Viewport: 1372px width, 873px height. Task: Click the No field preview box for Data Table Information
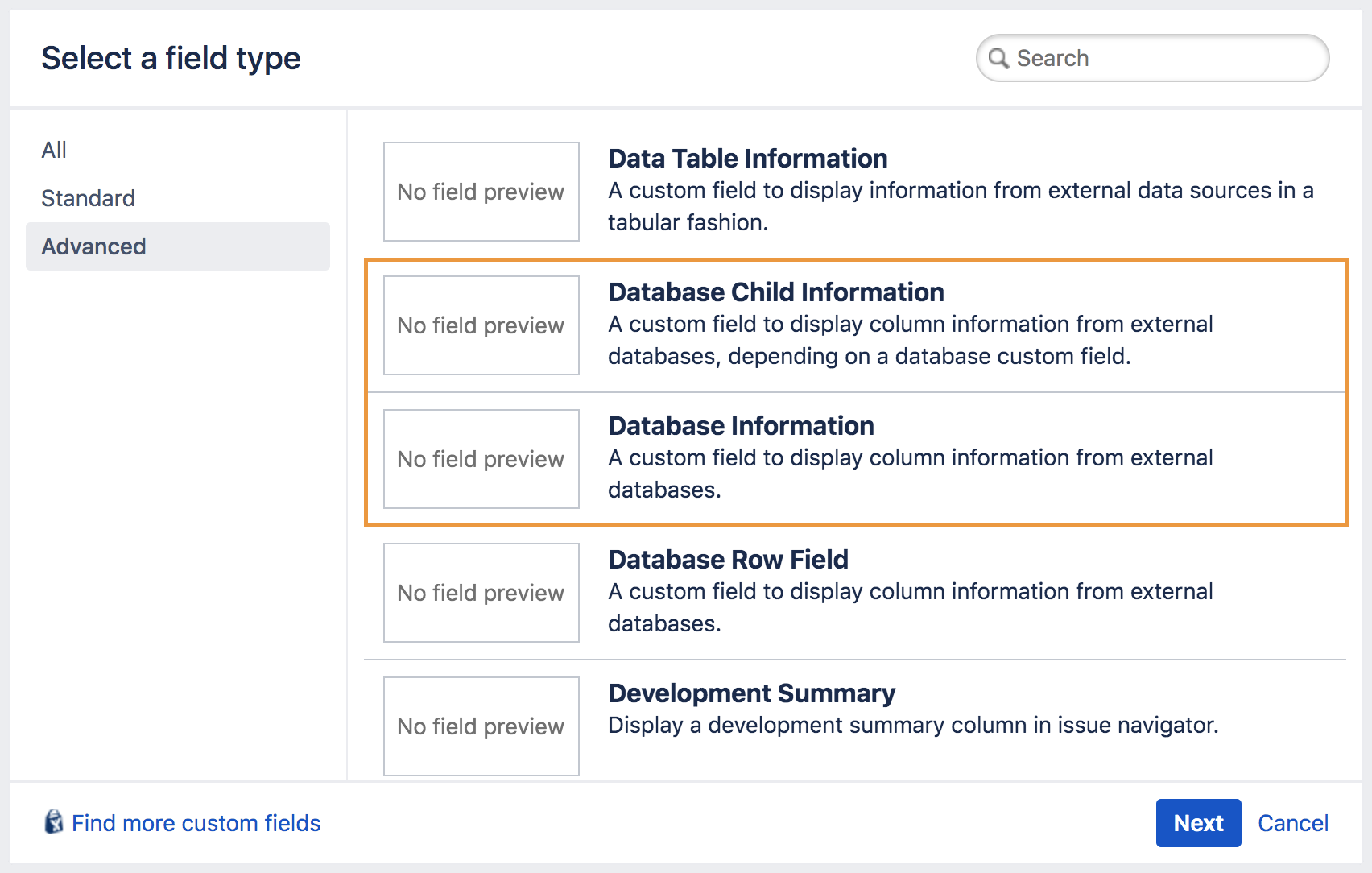click(x=481, y=192)
